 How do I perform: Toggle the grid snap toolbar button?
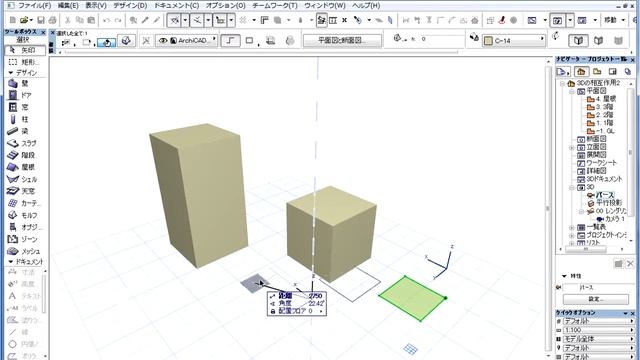click(243, 20)
